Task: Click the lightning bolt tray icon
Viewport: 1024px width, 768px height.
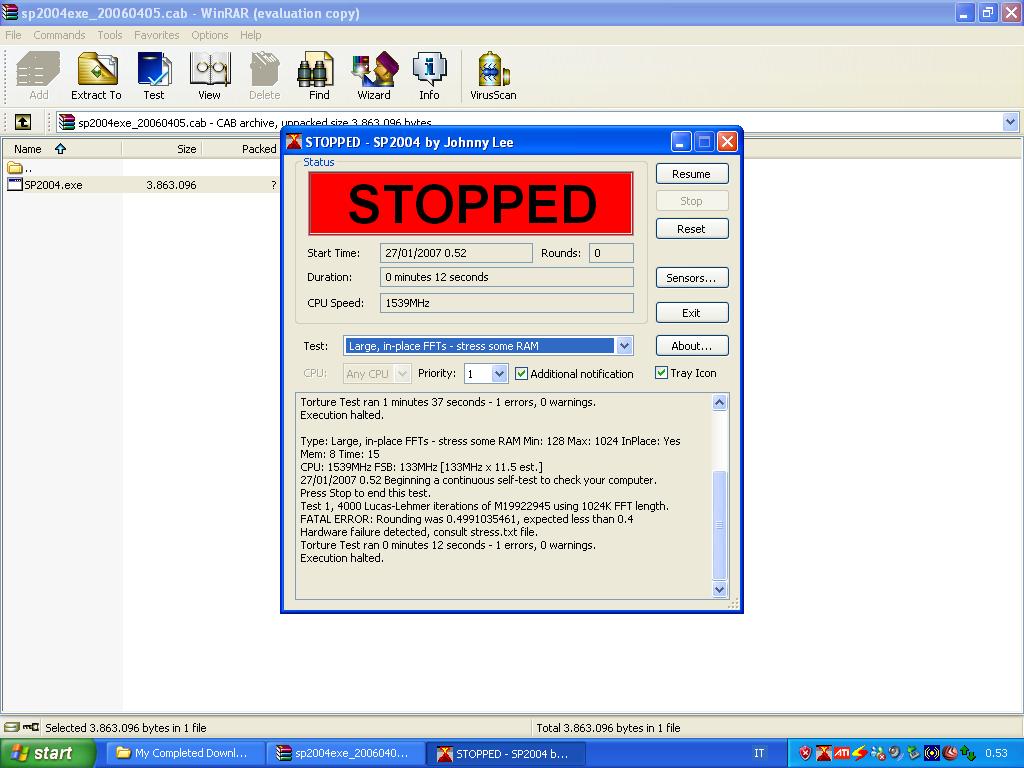Action: (859, 753)
